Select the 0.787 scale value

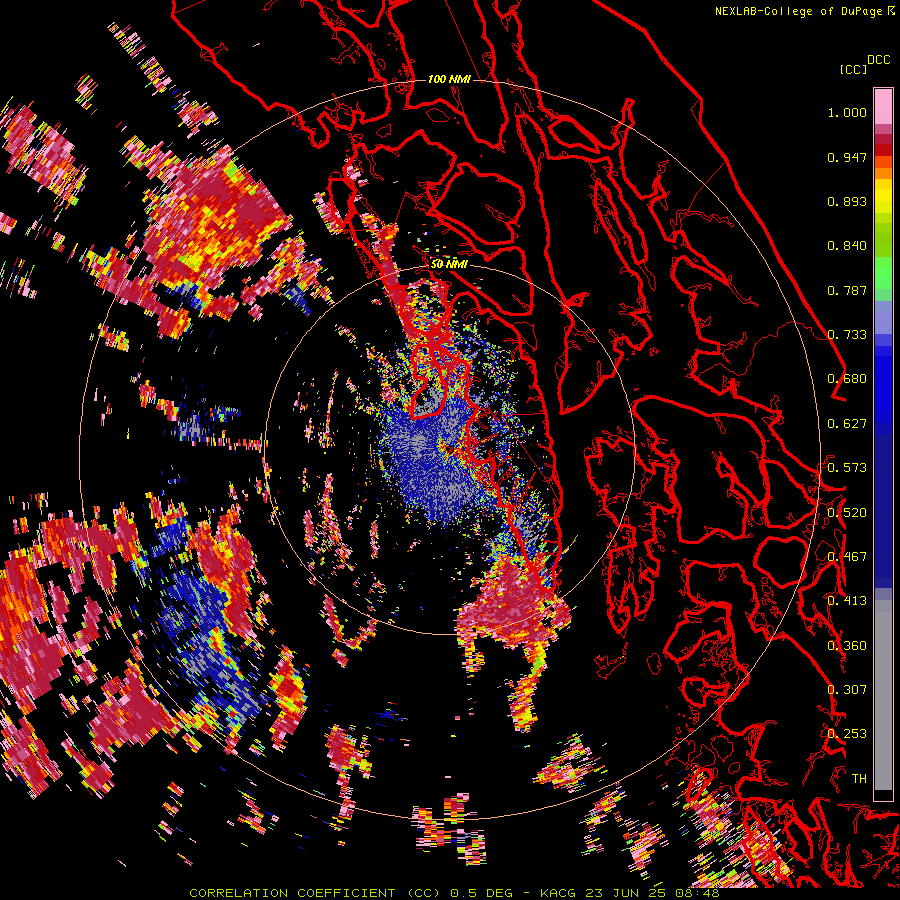point(847,290)
